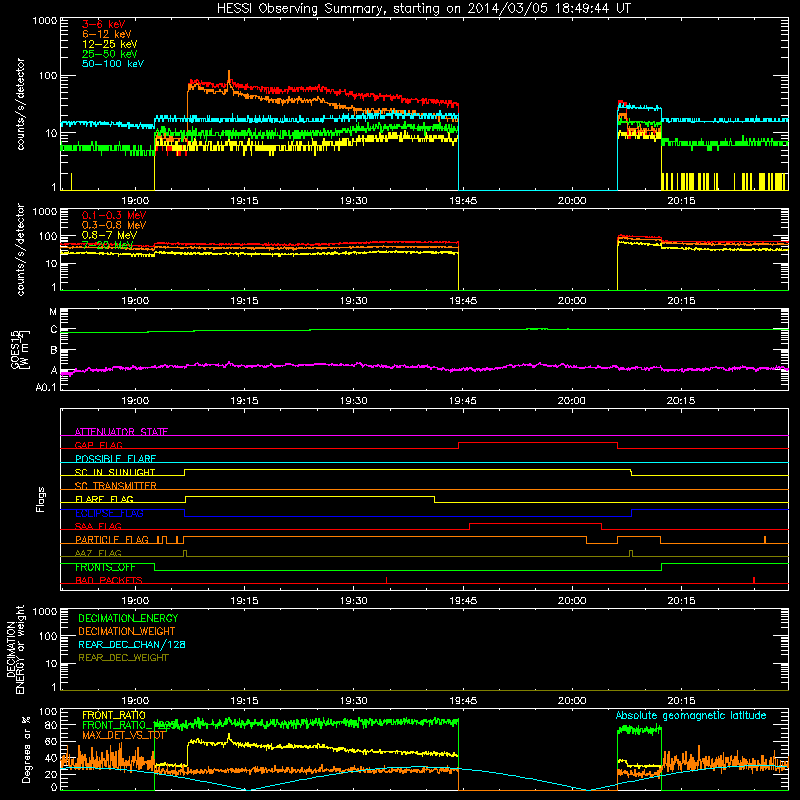Click 19:15 time label under top keV plot
Screen dimensions: 800x800
tap(244, 201)
